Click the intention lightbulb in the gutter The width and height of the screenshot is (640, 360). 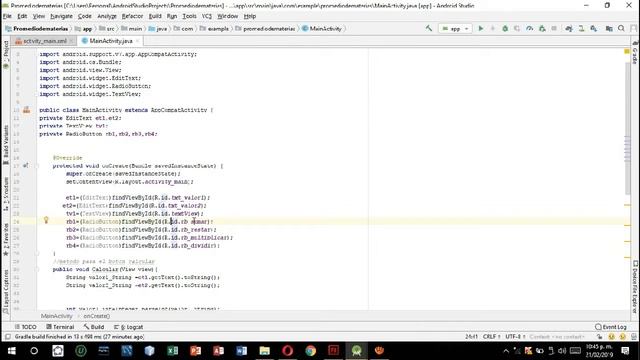tap(46, 220)
